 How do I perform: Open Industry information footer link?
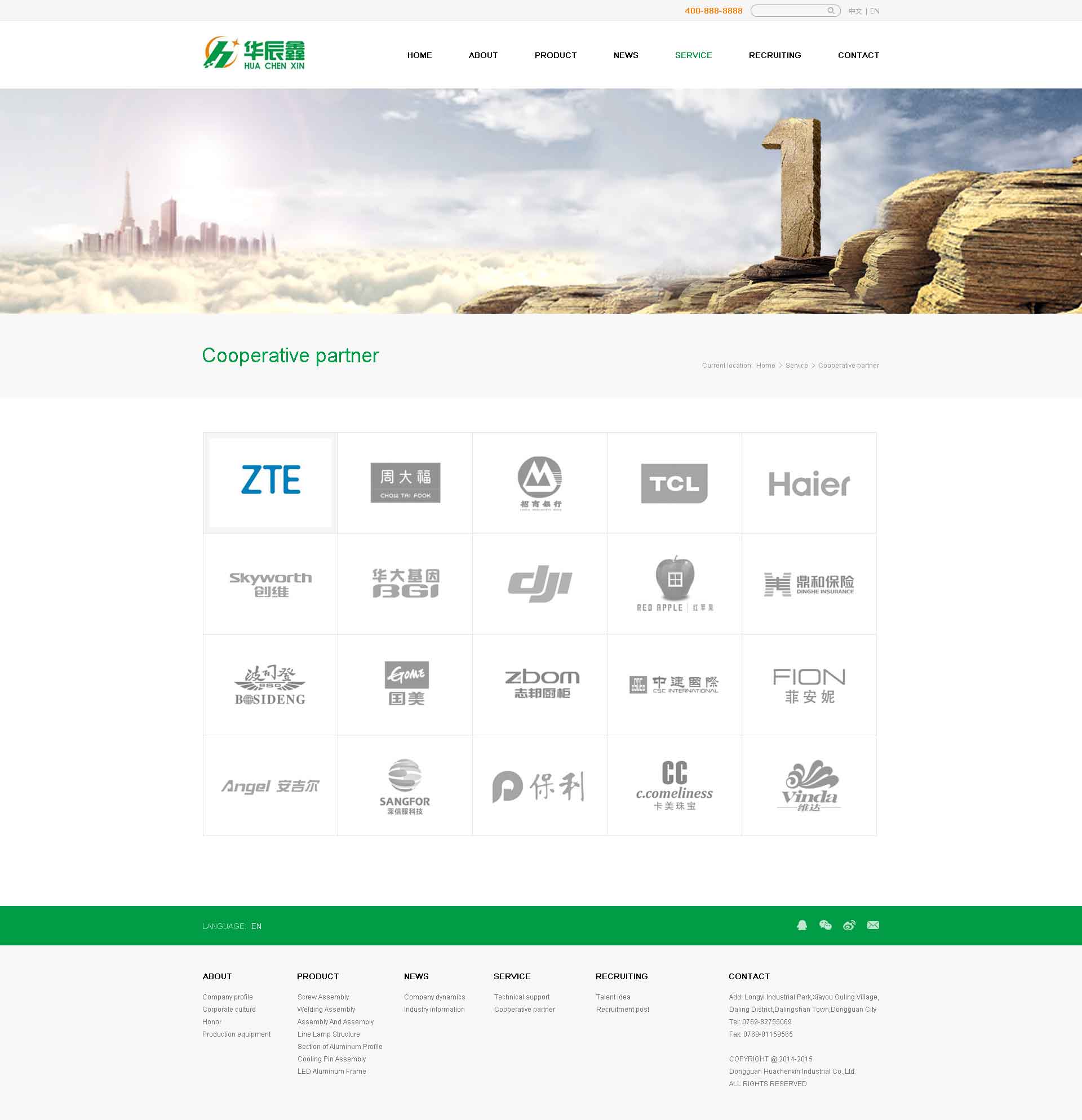pos(434,1010)
